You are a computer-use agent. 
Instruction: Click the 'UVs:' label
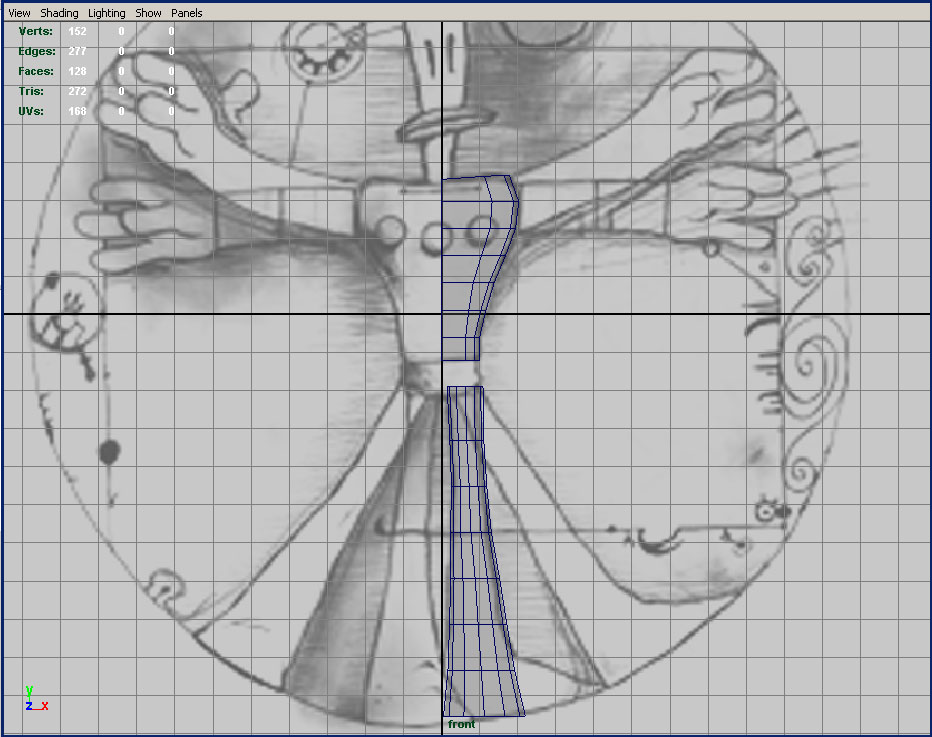pyautogui.click(x=31, y=111)
